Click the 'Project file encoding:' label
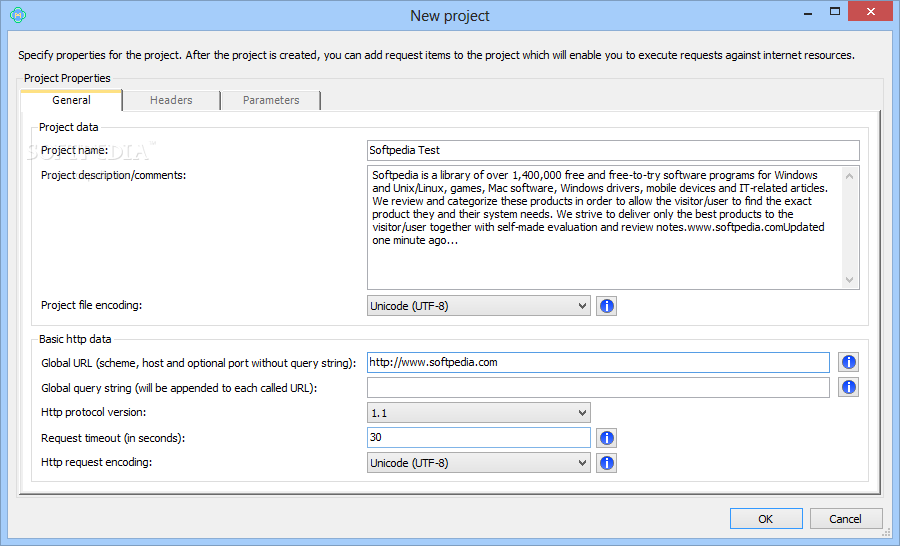This screenshot has width=900, height=546. click(91, 305)
